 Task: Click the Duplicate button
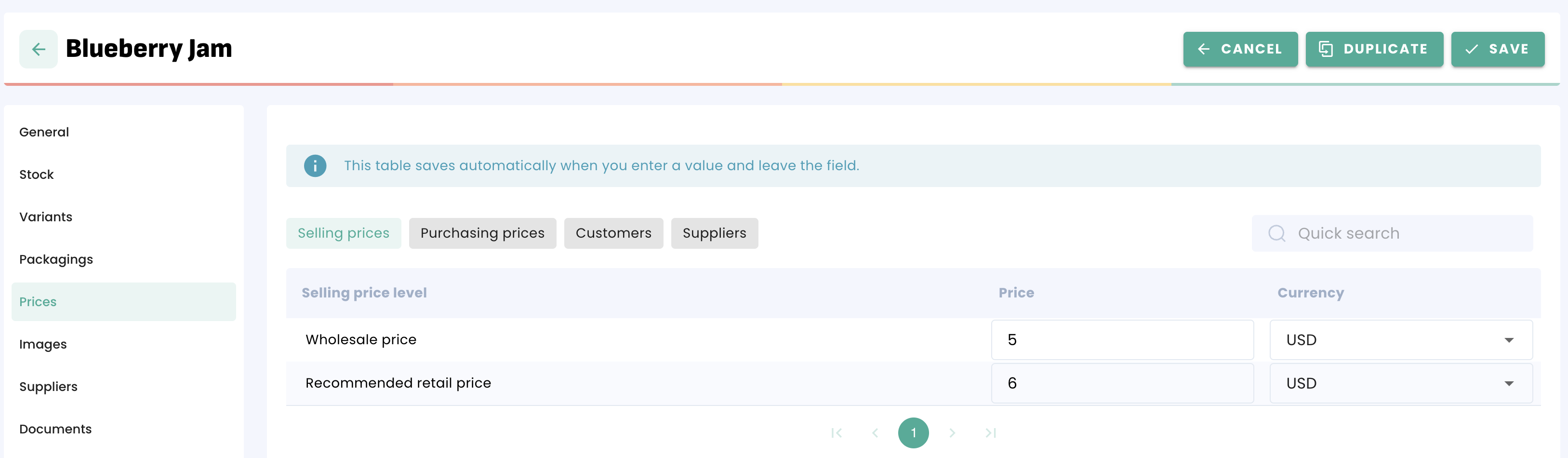point(1374,49)
